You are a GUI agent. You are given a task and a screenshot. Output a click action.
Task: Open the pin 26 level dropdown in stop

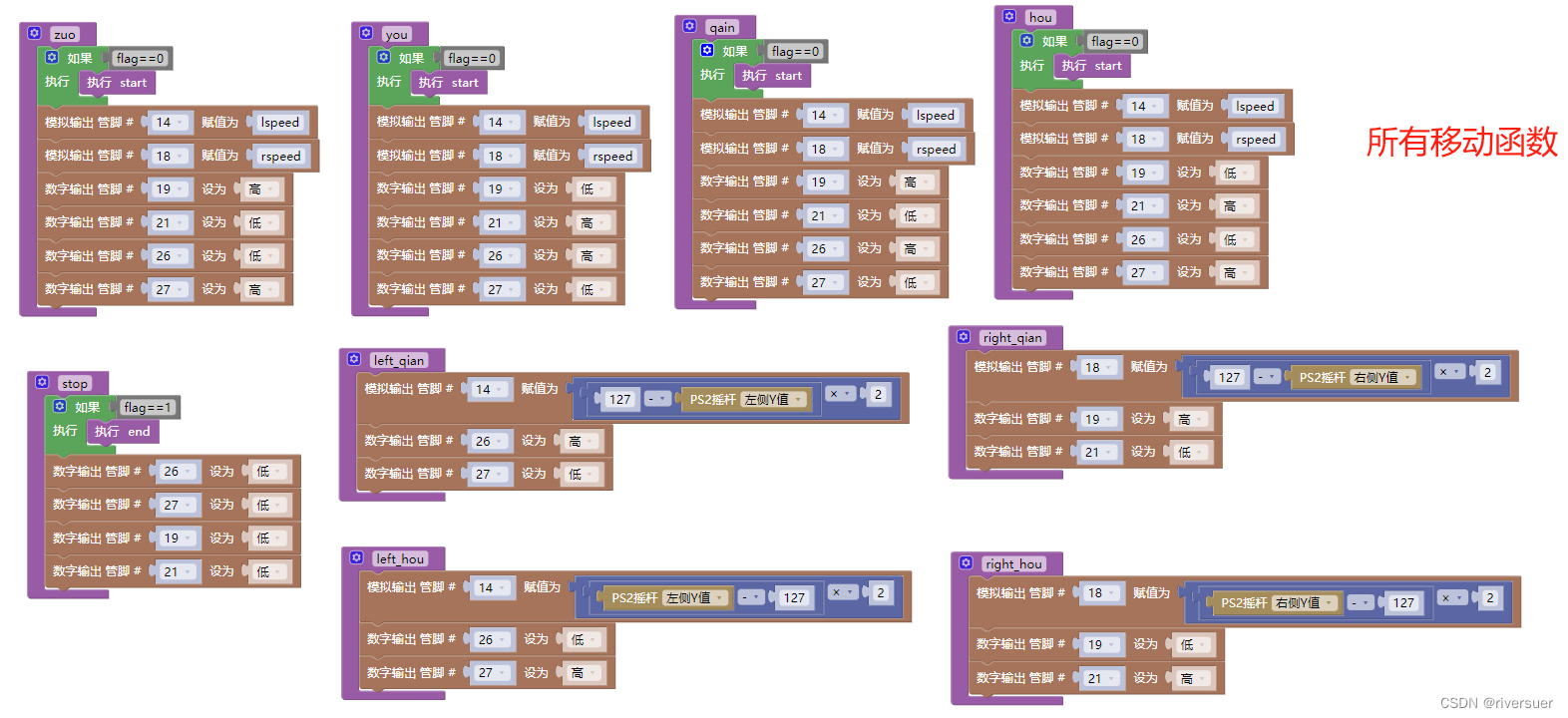click(269, 472)
